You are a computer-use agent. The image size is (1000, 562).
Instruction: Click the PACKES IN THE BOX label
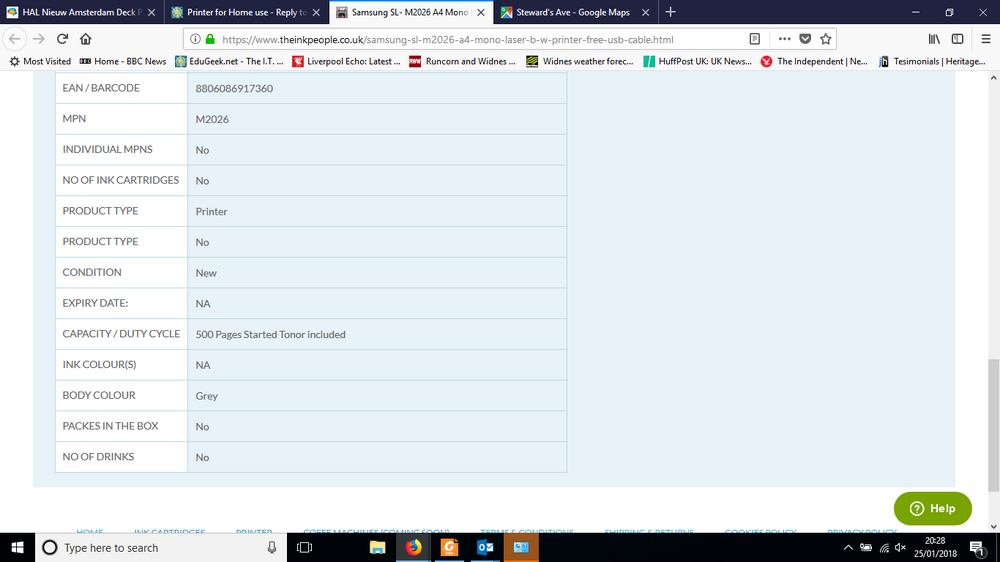pos(110,425)
